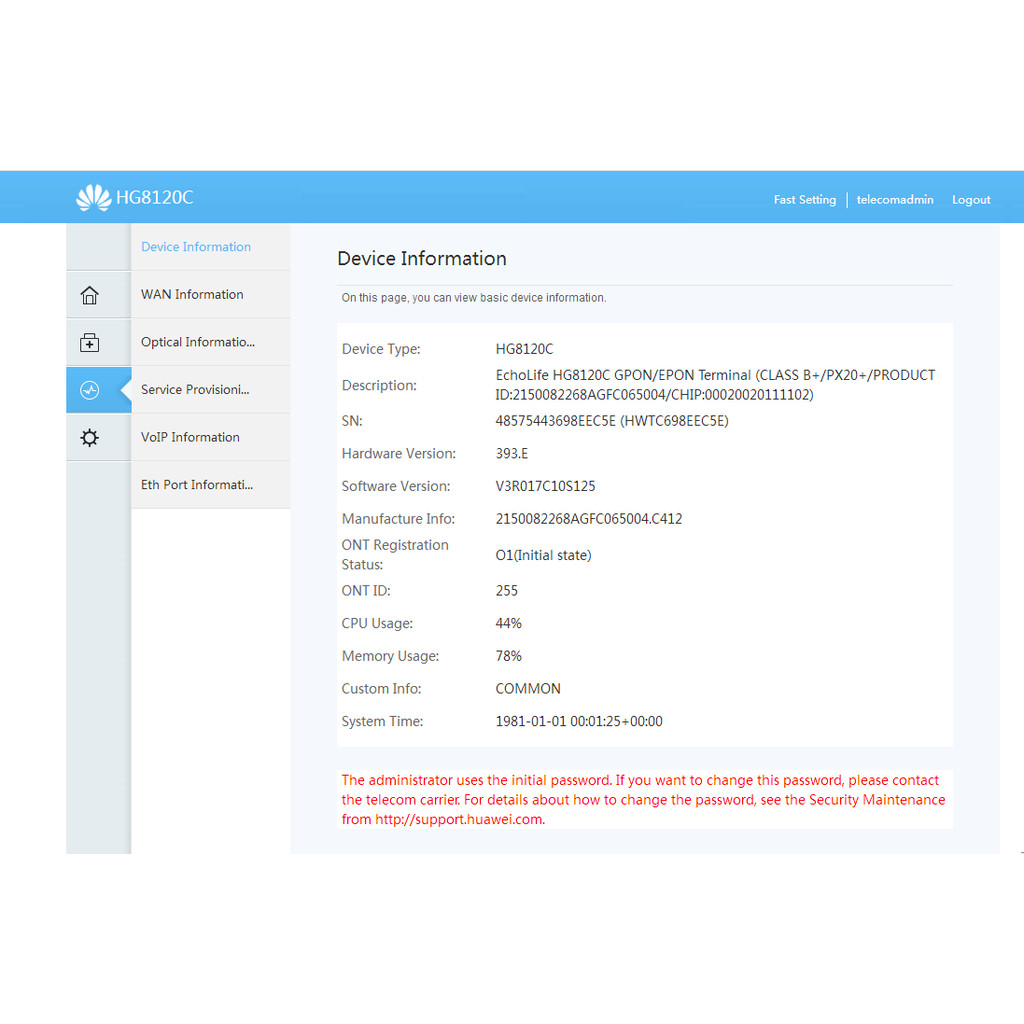Click the highlighted pulse status icon
This screenshot has height=1024, width=1024.
tap(90, 390)
